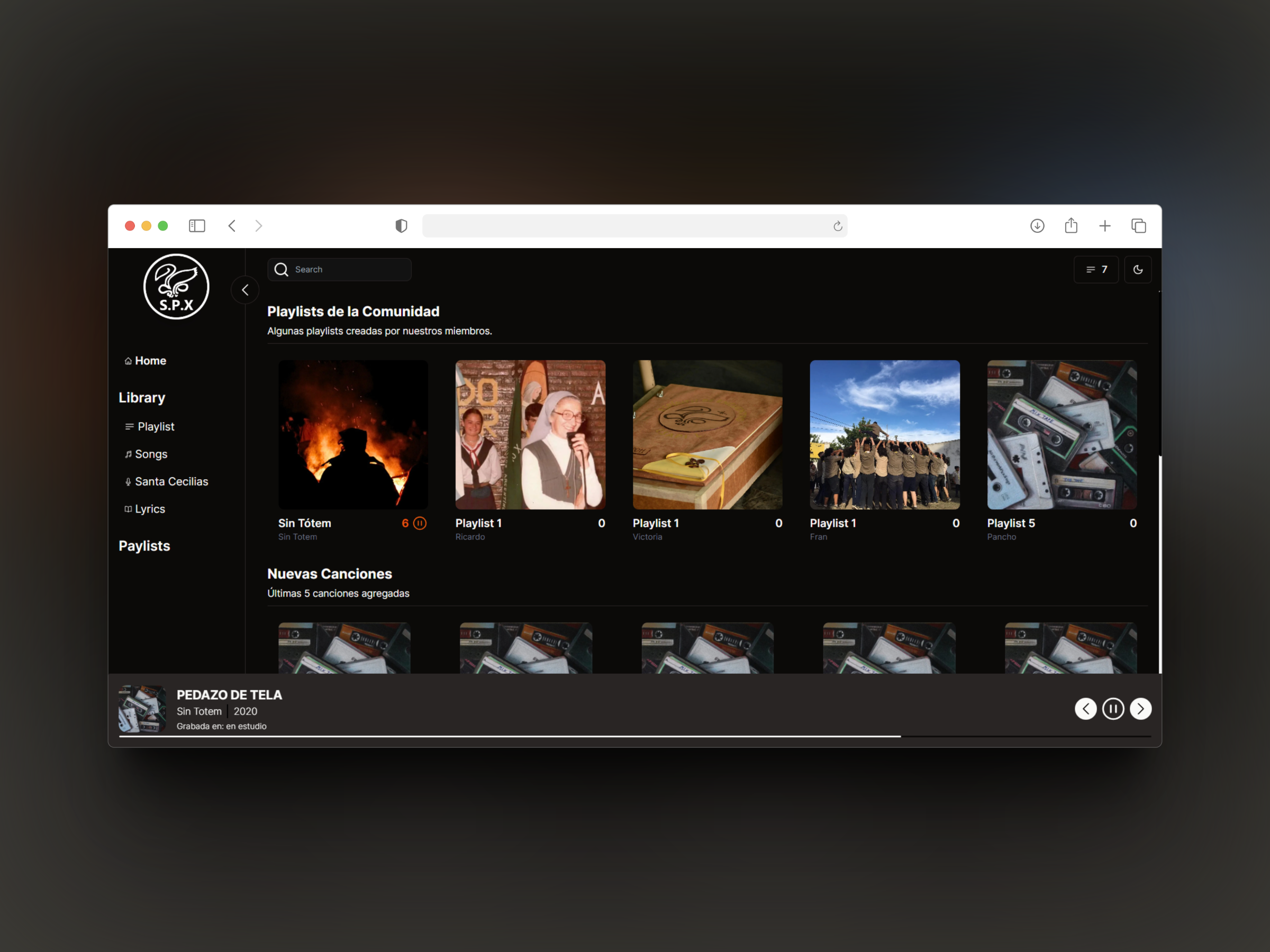
Task: Reload the page in Safari
Action: (x=838, y=226)
